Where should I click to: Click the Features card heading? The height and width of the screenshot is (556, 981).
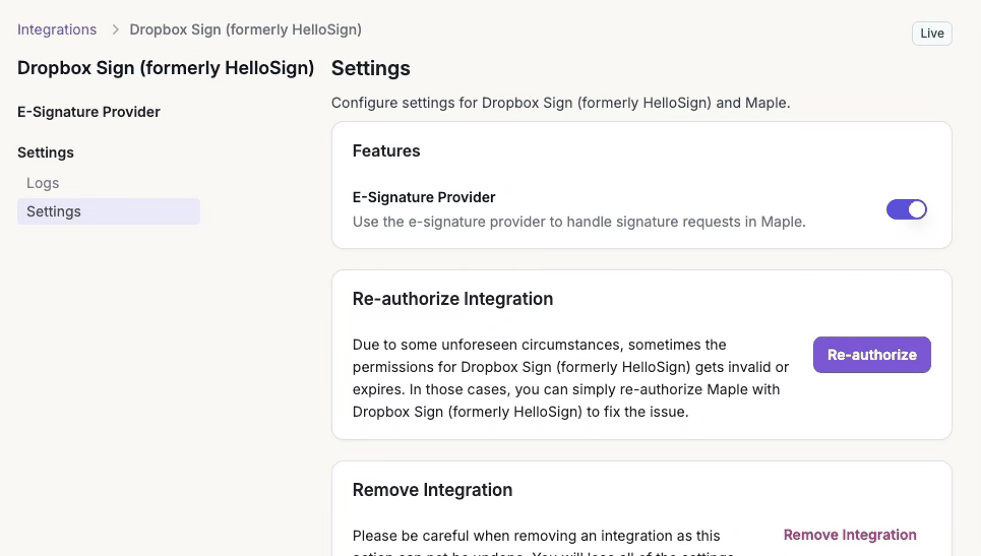(386, 151)
